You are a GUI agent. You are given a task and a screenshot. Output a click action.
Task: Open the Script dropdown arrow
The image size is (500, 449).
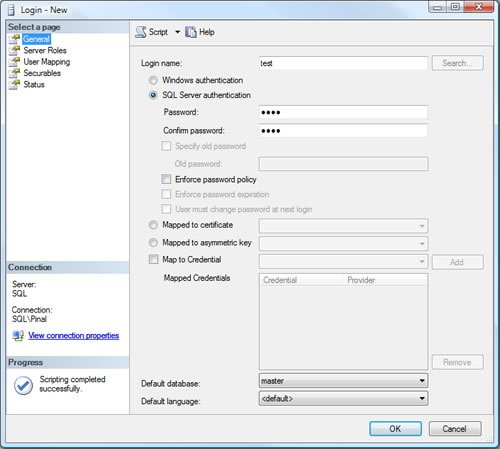tap(178, 32)
